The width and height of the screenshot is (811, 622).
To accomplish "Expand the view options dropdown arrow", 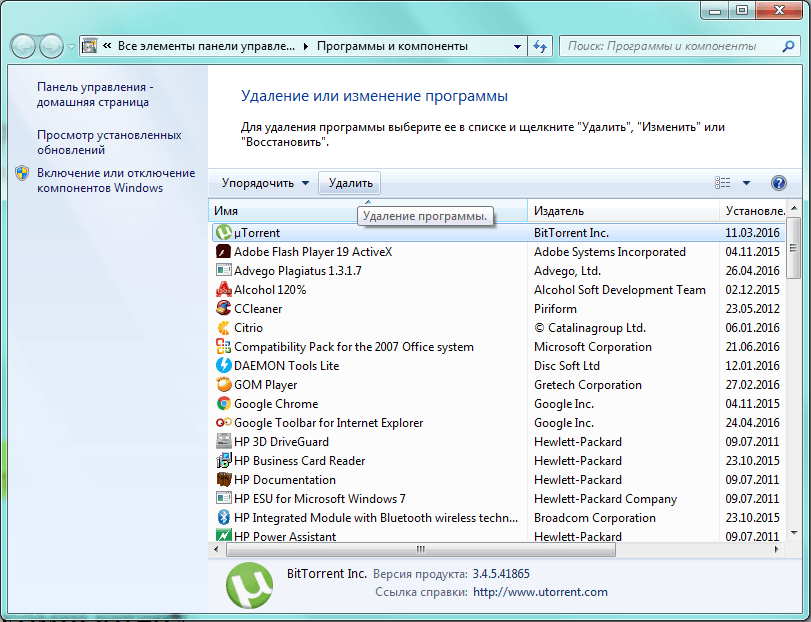I will [746, 183].
